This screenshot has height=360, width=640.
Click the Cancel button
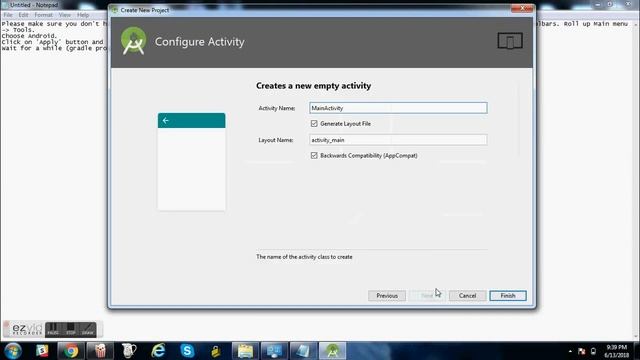tap(467, 296)
